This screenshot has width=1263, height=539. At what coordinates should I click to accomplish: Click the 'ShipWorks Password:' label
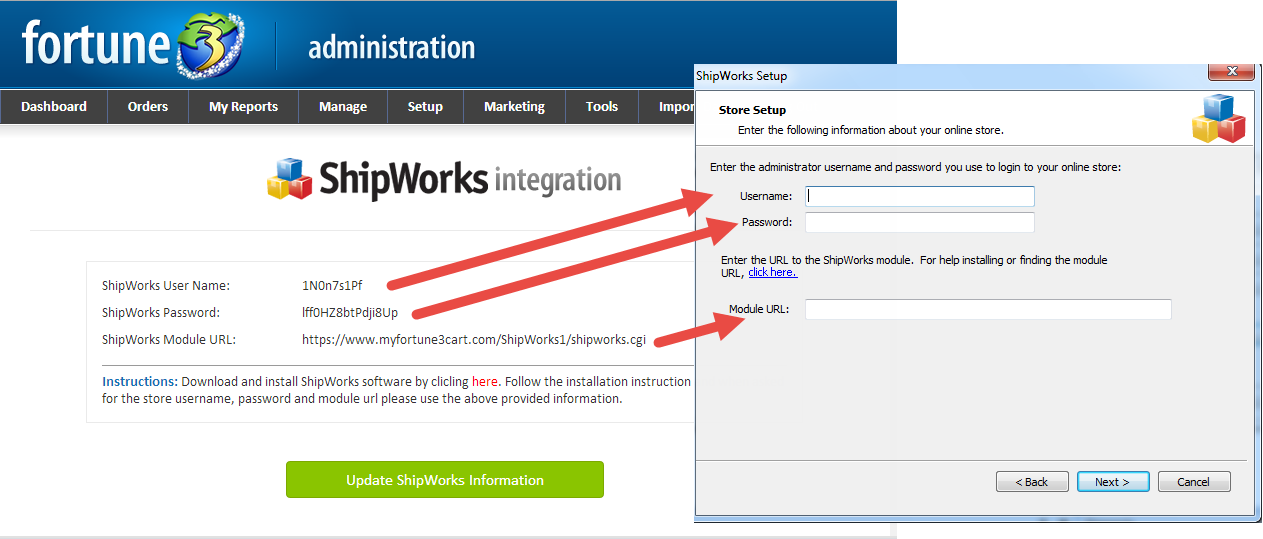pos(161,313)
